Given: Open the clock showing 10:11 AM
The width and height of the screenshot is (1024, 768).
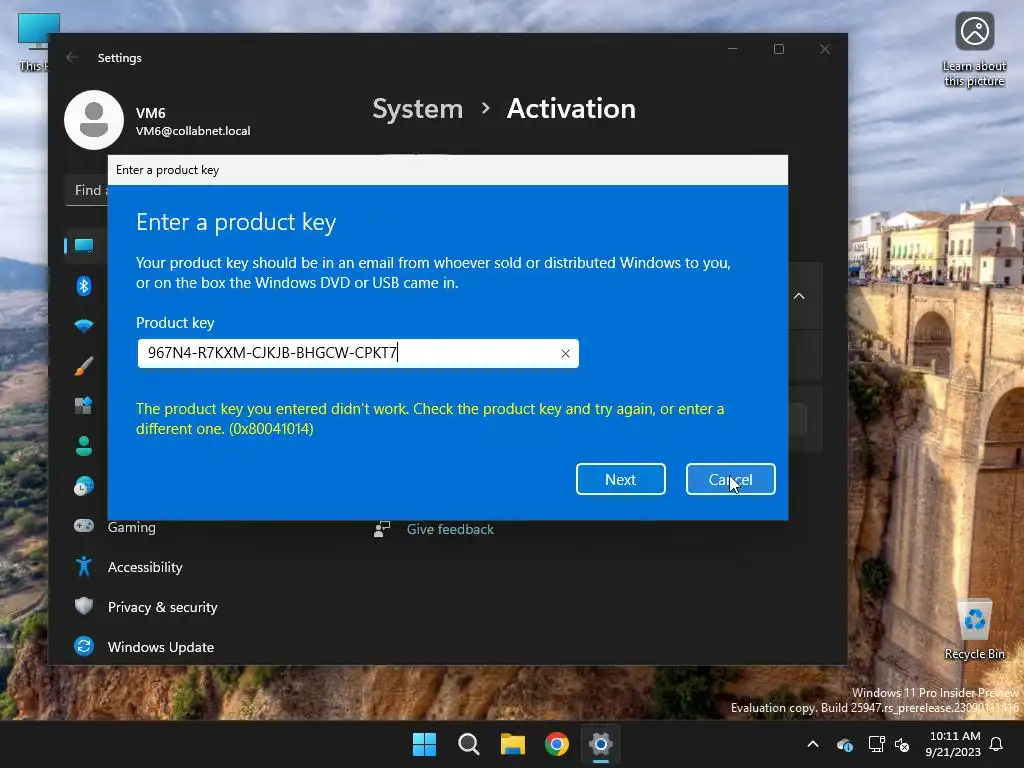Looking at the screenshot, I should coord(953,744).
